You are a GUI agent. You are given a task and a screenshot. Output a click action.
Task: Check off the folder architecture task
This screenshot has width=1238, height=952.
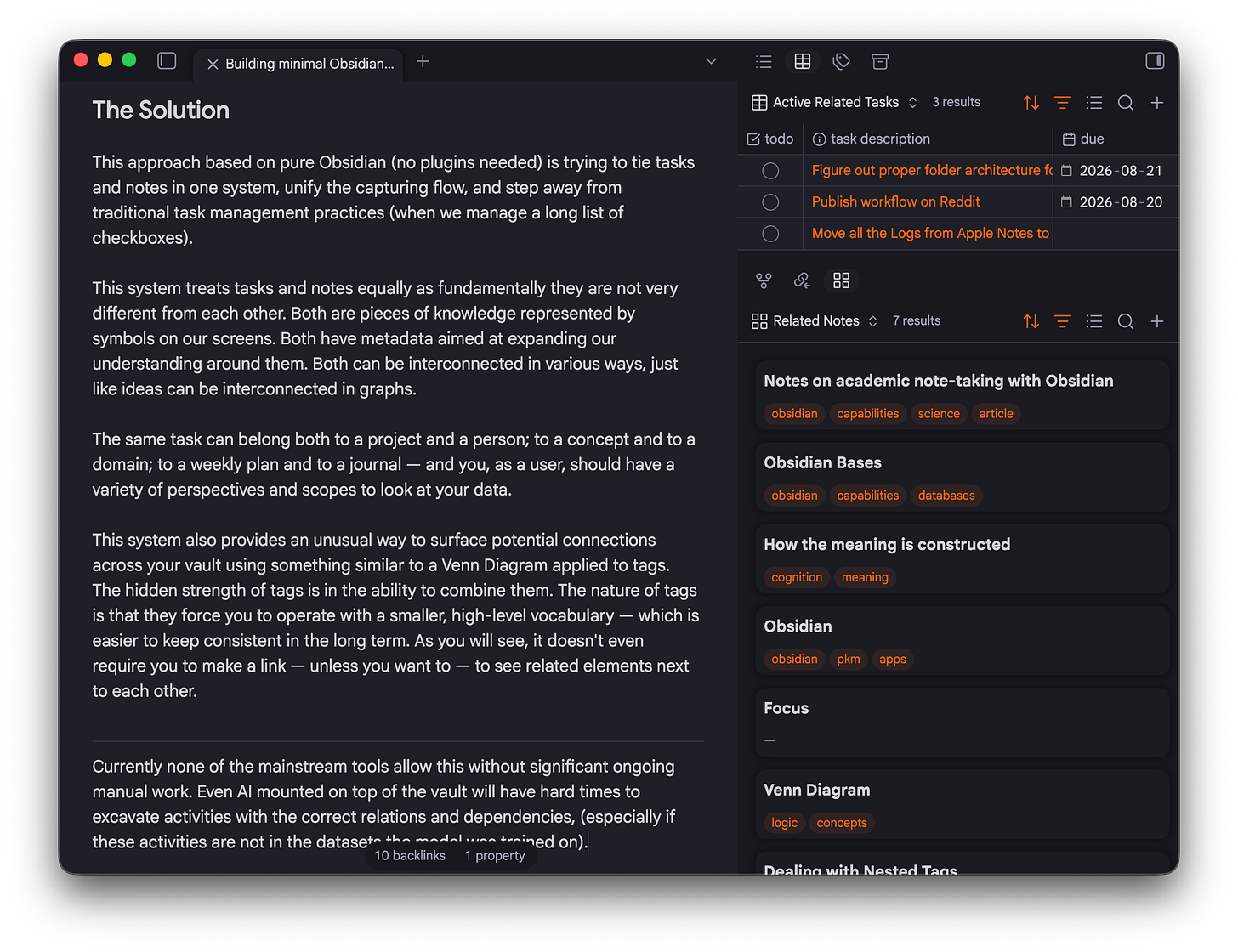coord(770,171)
